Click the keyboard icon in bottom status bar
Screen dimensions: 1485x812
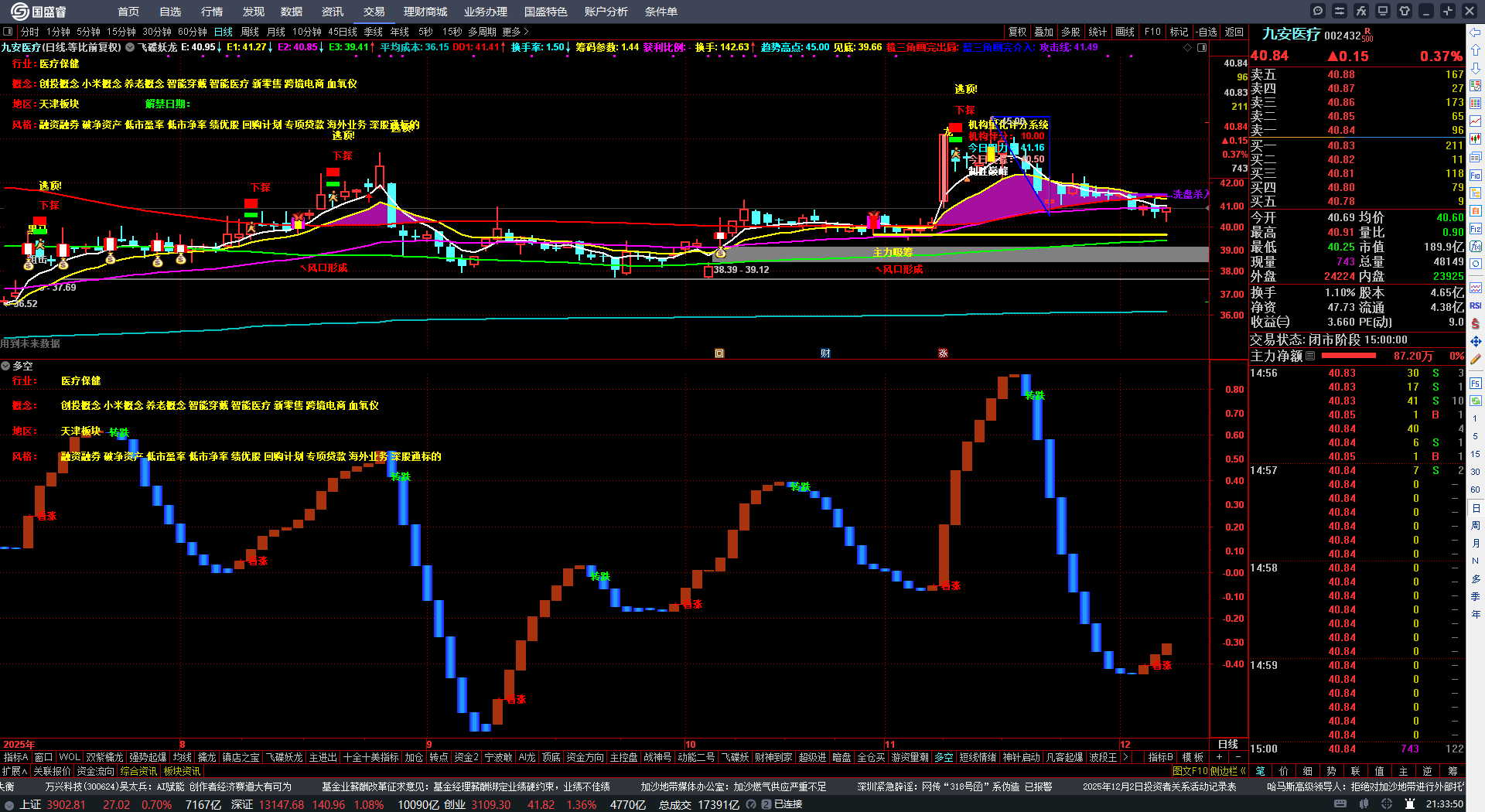coord(1340,804)
